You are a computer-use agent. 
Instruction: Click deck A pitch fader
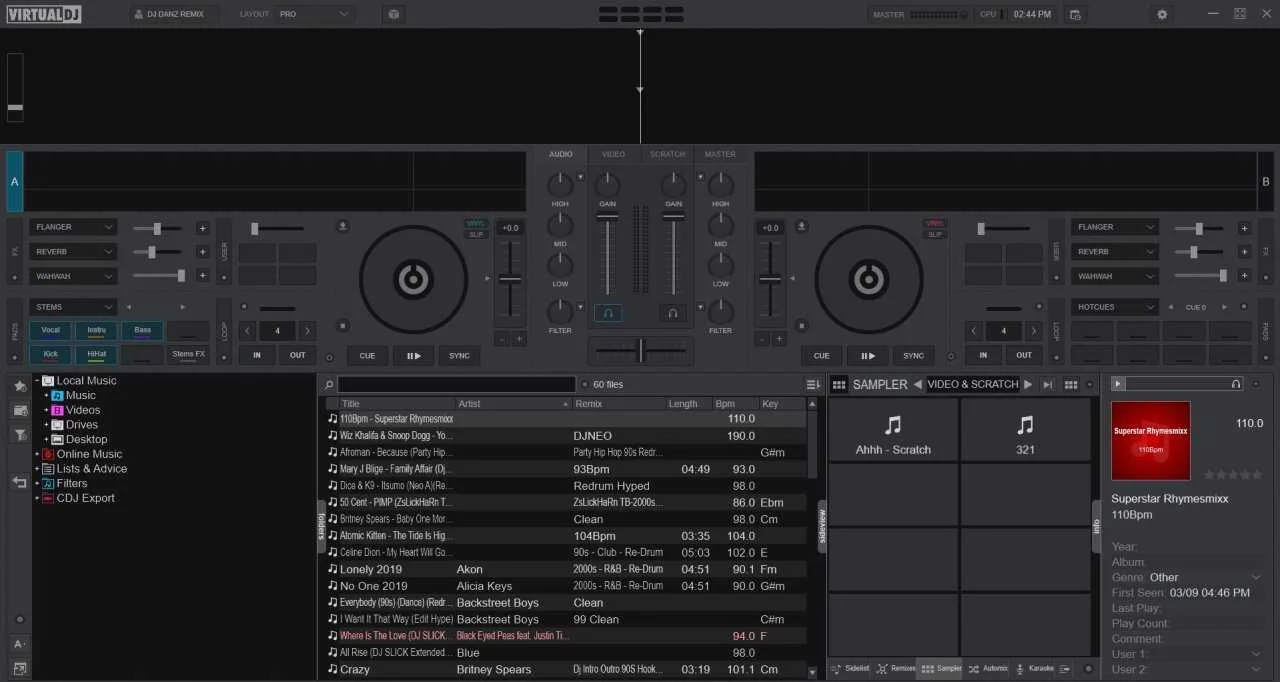pyautogui.click(x=510, y=281)
